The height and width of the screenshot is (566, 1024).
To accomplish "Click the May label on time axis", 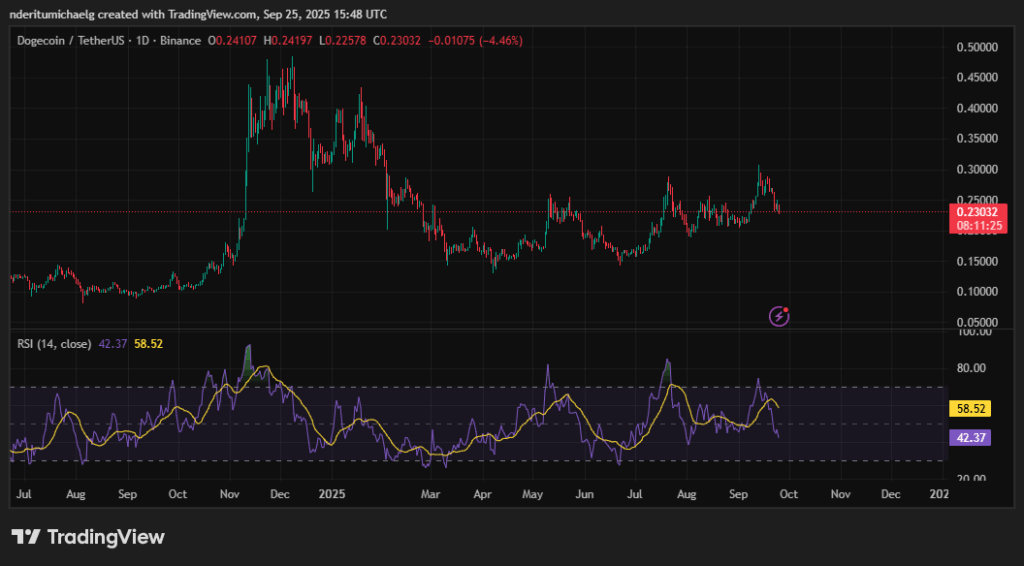I will (x=532, y=494).
